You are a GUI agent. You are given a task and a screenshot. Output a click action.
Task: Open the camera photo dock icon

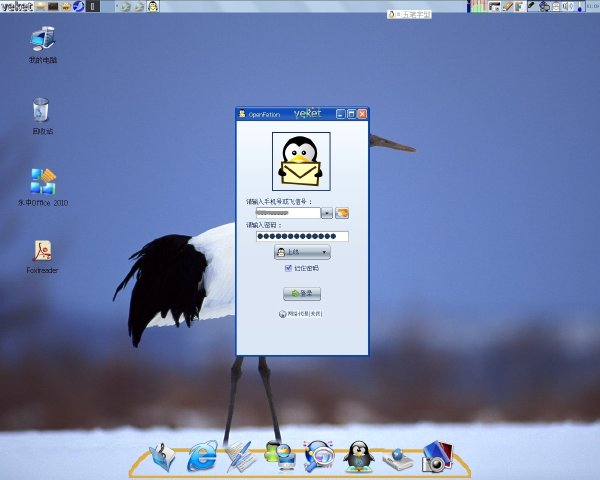438,456
